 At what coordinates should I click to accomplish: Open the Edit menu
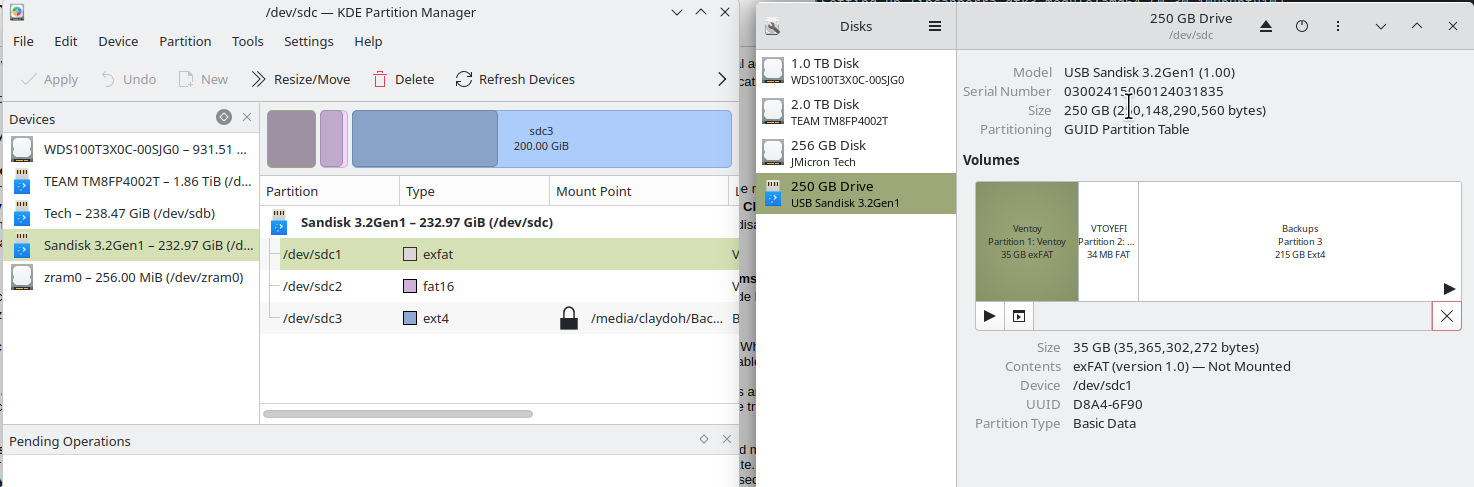tap(66, 41)
